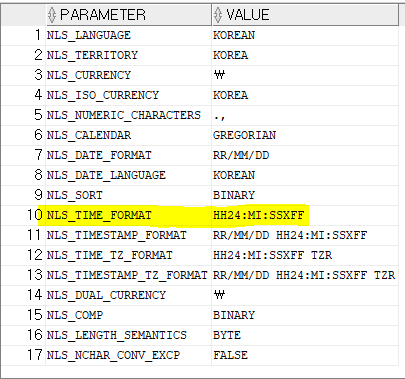Select the NLS_NUMERIC_CHARACTERS parameter cell
Image resolution: width=405 pixels, height=379 pixels.
click(x=129, y=115)
